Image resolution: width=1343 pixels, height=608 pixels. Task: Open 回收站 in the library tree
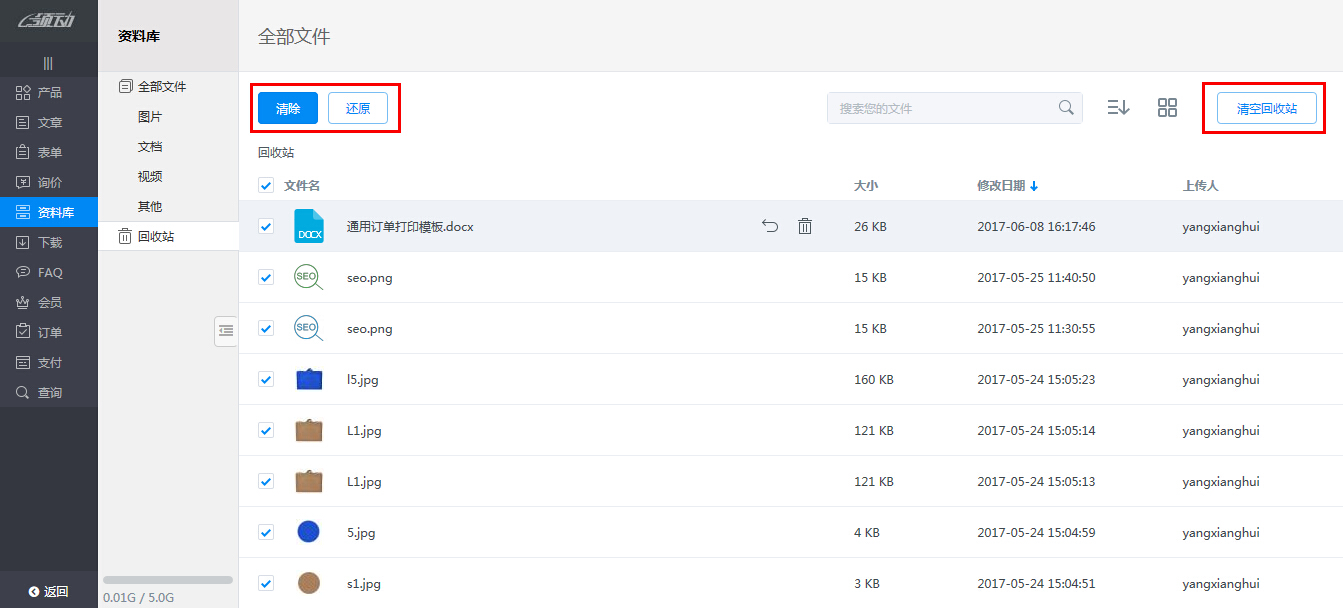coord(155,237)
